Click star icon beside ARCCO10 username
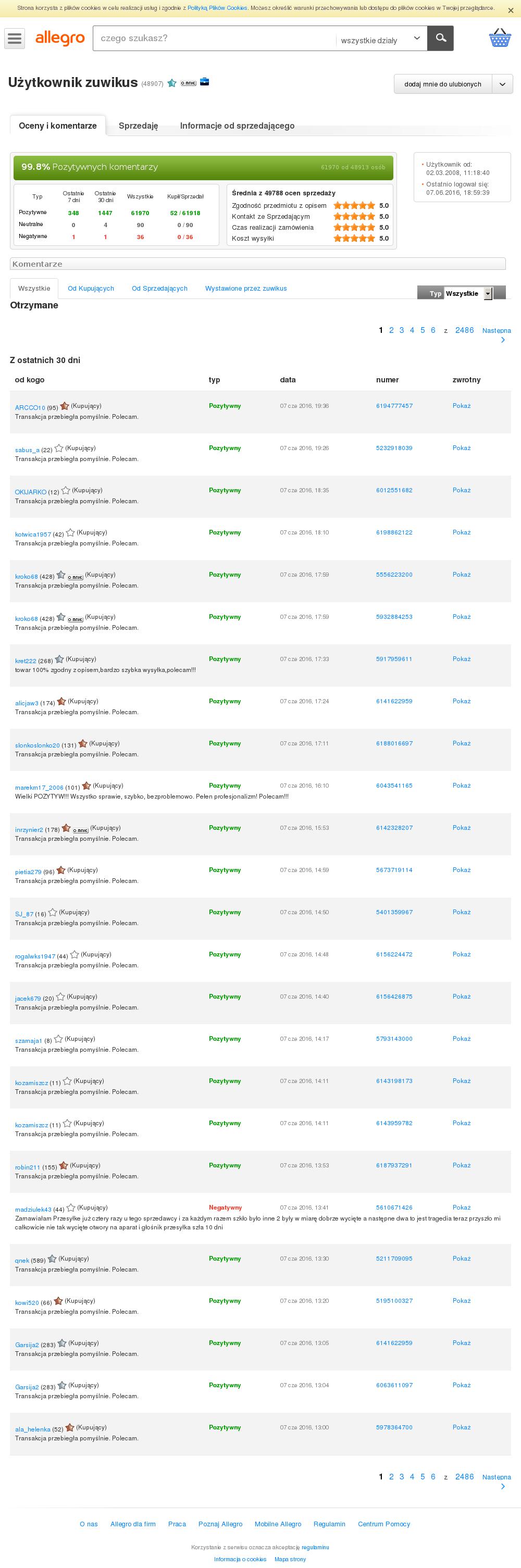 65,406
